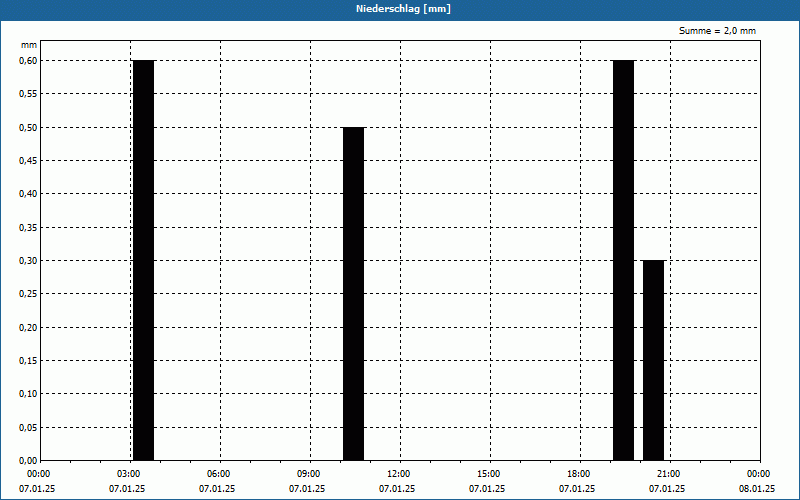Select the 09:00 time label
This screenshot has width=800, height=500.
coord(310,474)
